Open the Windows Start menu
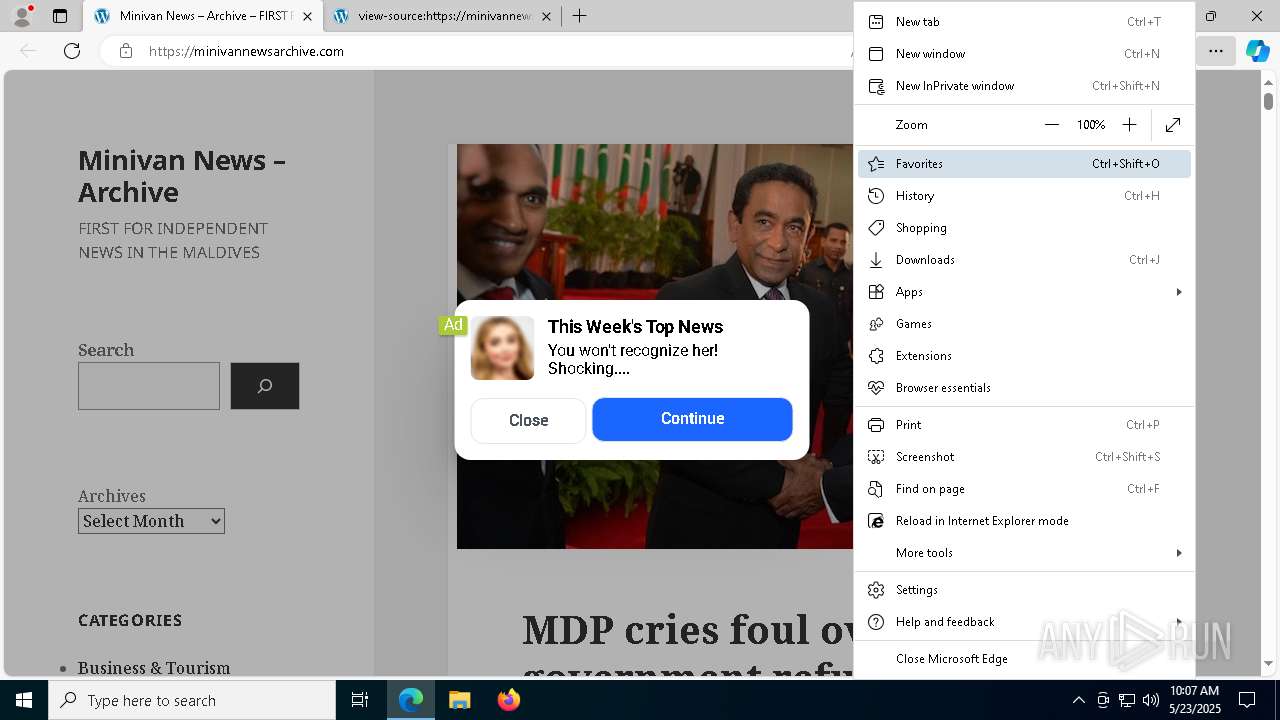 (x=24, y=700)
